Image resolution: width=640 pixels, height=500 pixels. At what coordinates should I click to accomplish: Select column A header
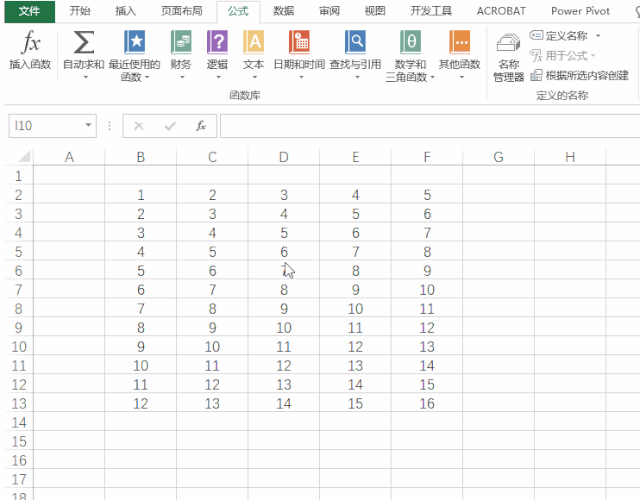[69, 157]
